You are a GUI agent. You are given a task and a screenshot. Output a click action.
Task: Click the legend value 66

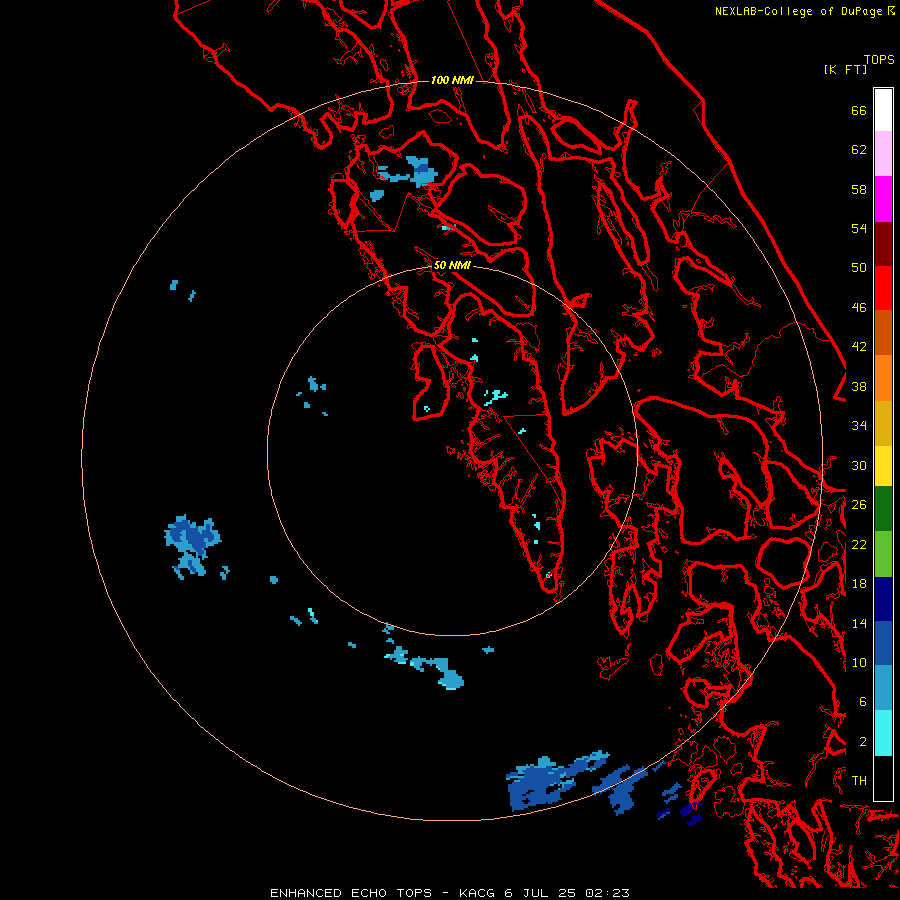[x=859, y=110]
